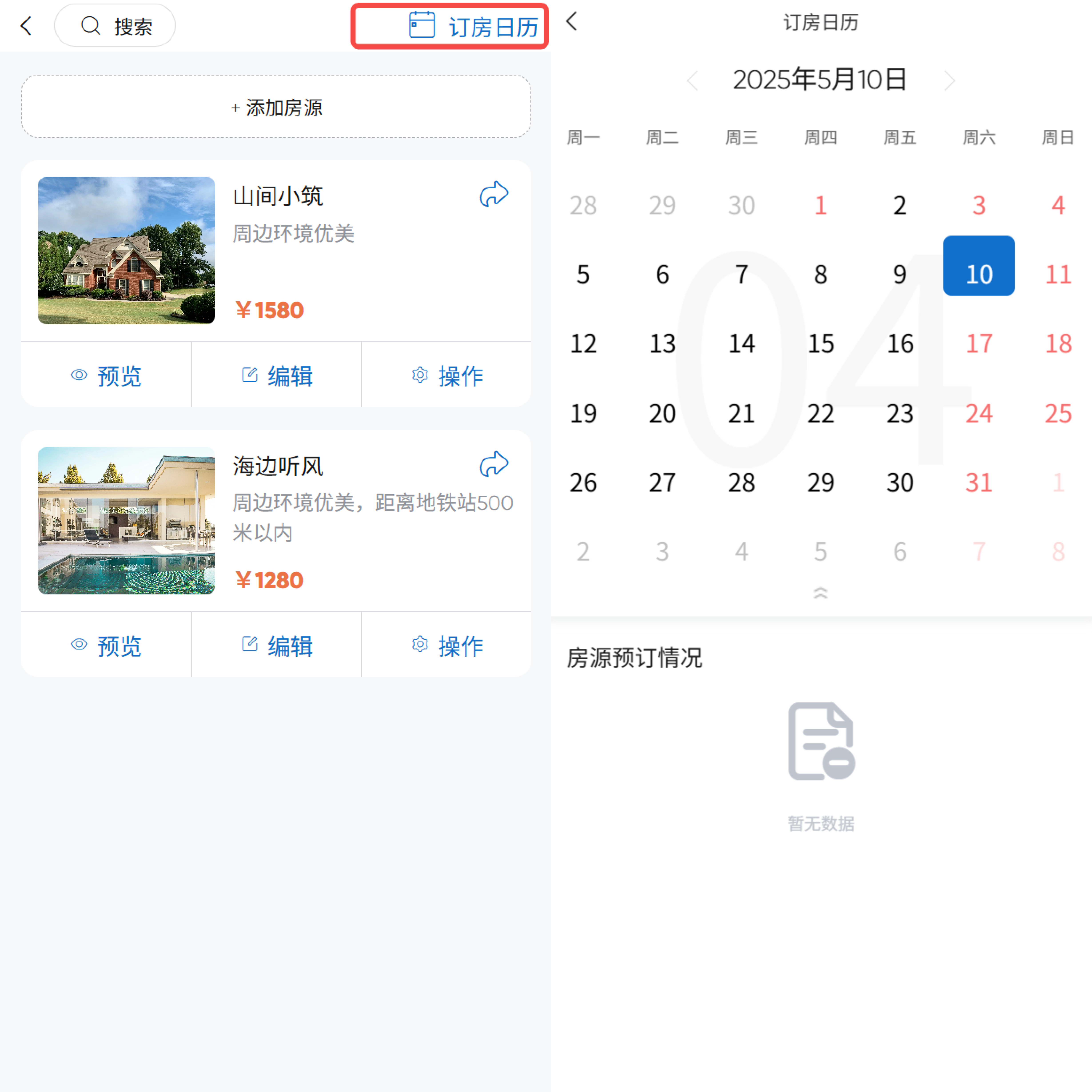Select April 30 in the calendar
This screenshot has height=1092, width=1092.
(x=741, y=205)
